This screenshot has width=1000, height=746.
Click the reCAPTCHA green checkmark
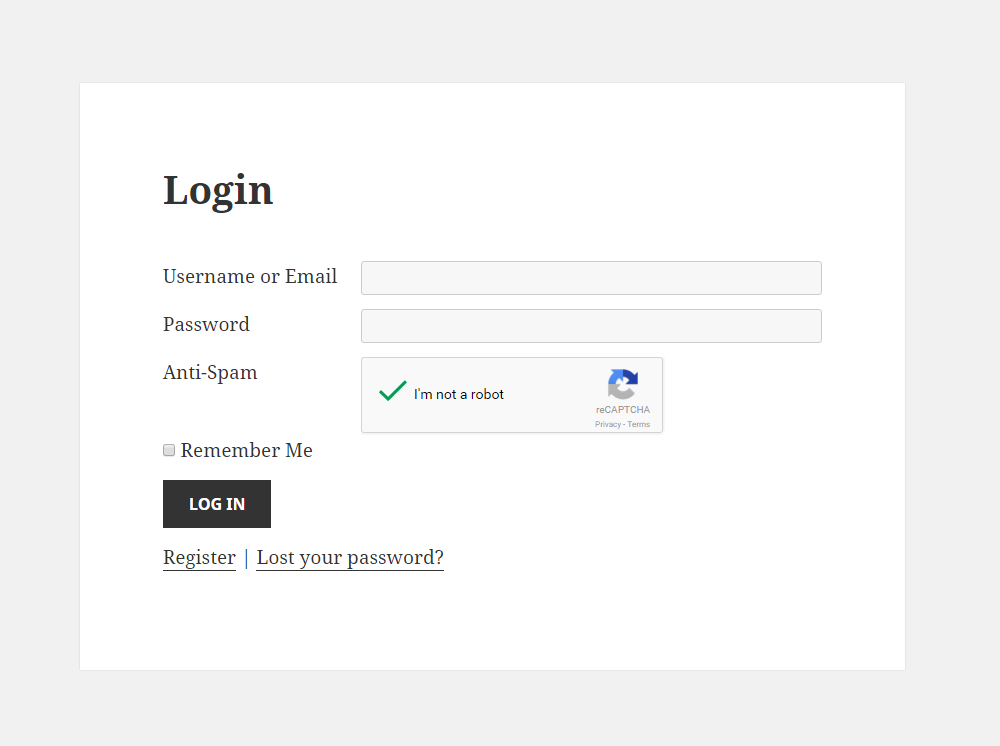(392, 392)
